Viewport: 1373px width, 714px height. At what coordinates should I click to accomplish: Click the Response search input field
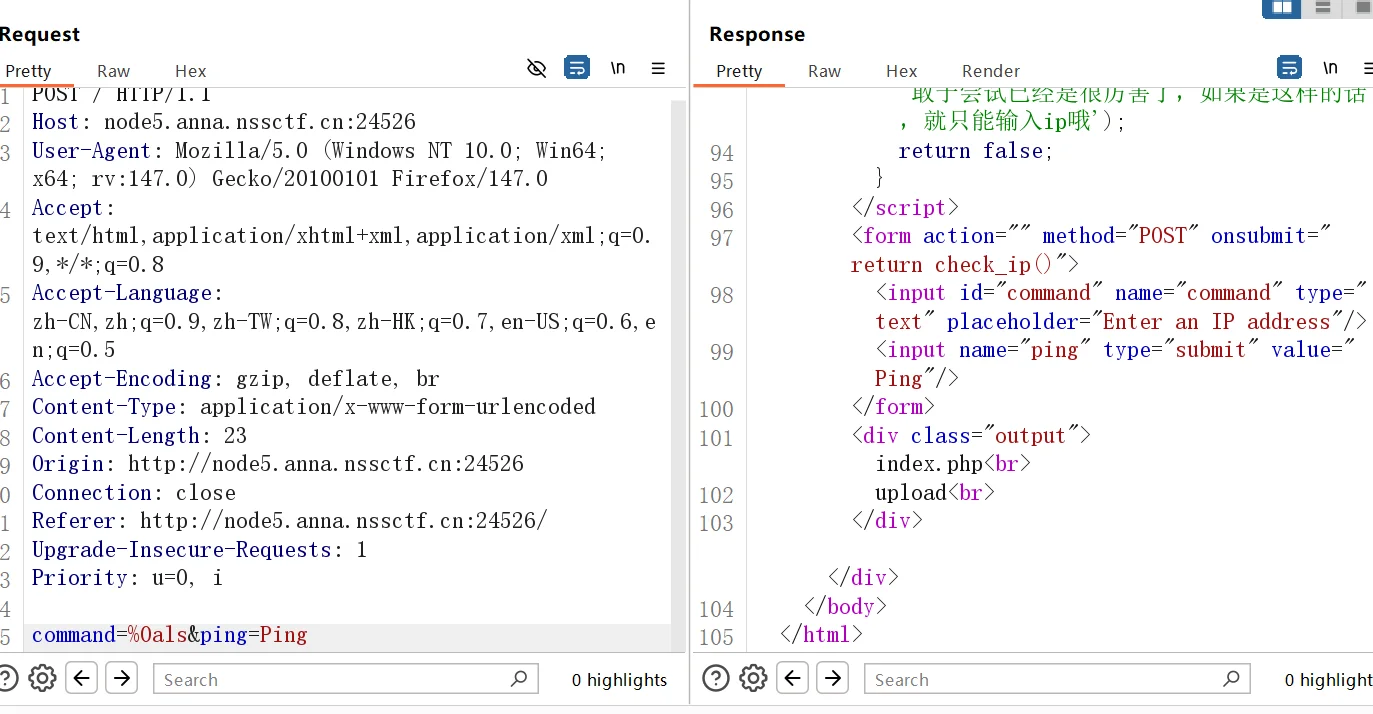click(x=1040, y=679)
